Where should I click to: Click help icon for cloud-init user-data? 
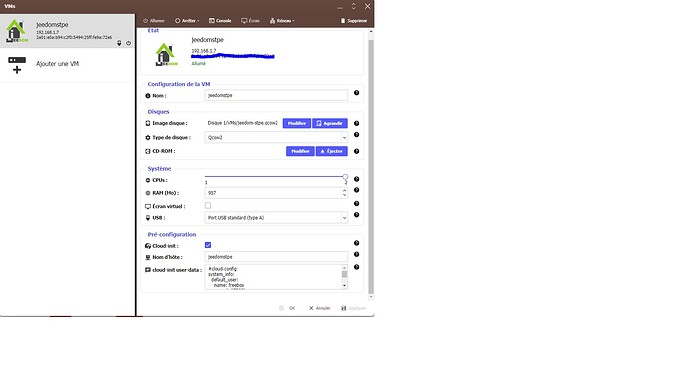coord(356,267)
